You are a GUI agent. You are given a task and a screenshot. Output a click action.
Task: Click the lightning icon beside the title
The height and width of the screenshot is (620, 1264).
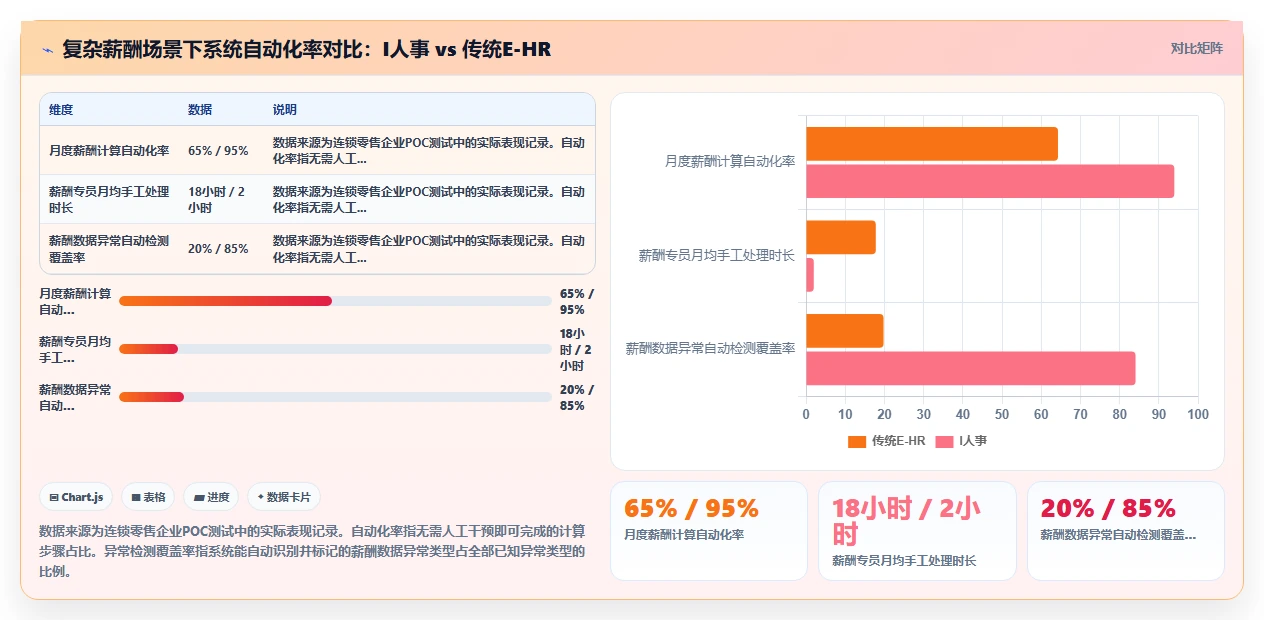48,49
